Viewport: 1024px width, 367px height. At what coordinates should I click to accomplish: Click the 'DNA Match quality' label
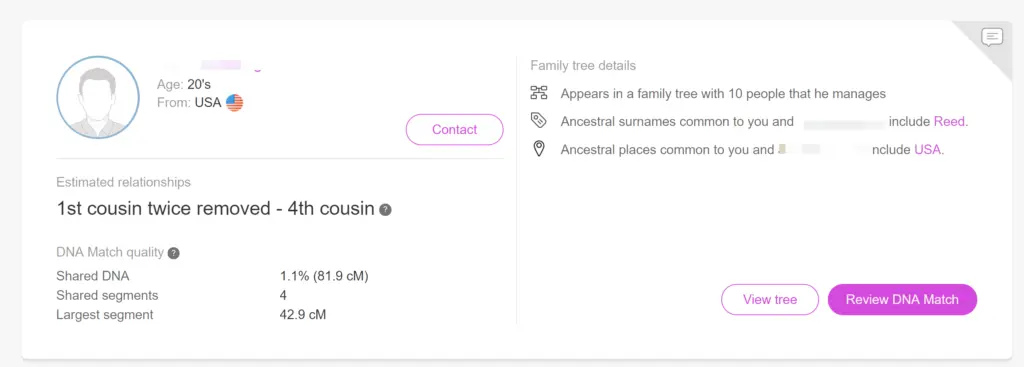tap(110, 253)
